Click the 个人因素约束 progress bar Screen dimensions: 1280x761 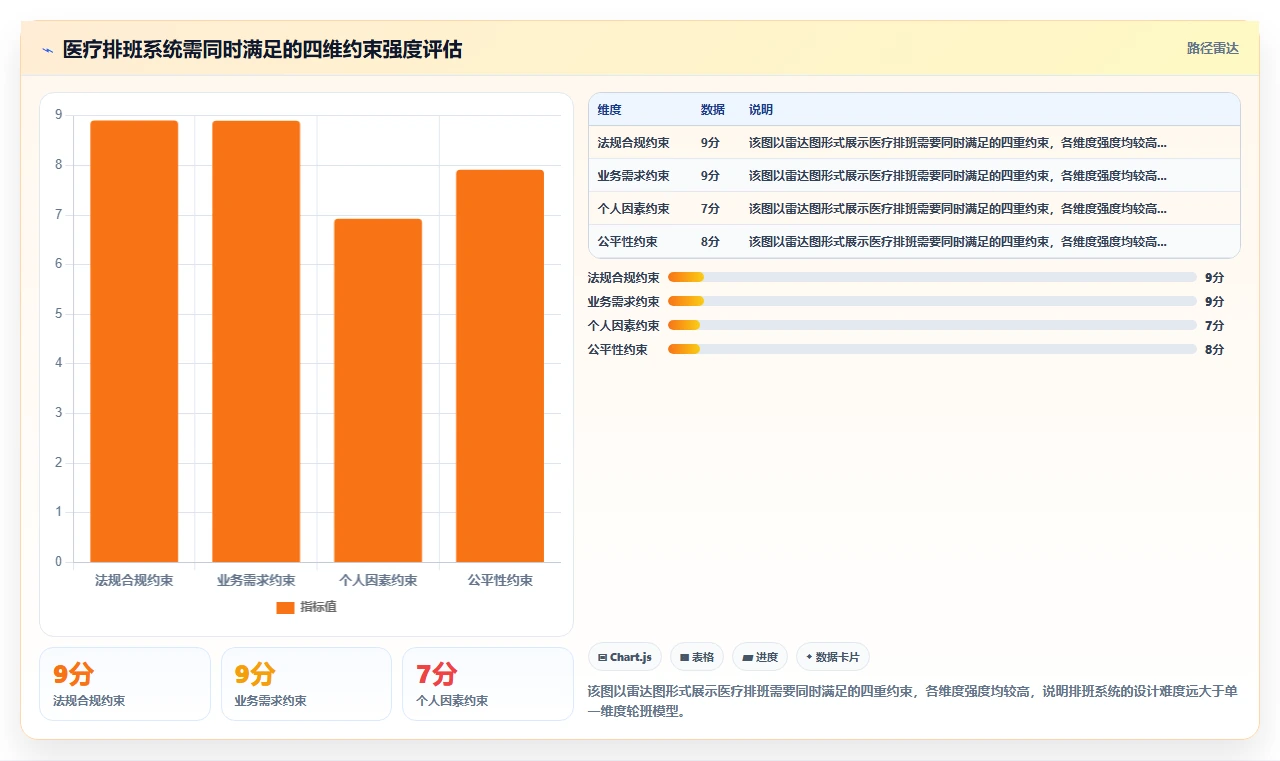point(932,325)
